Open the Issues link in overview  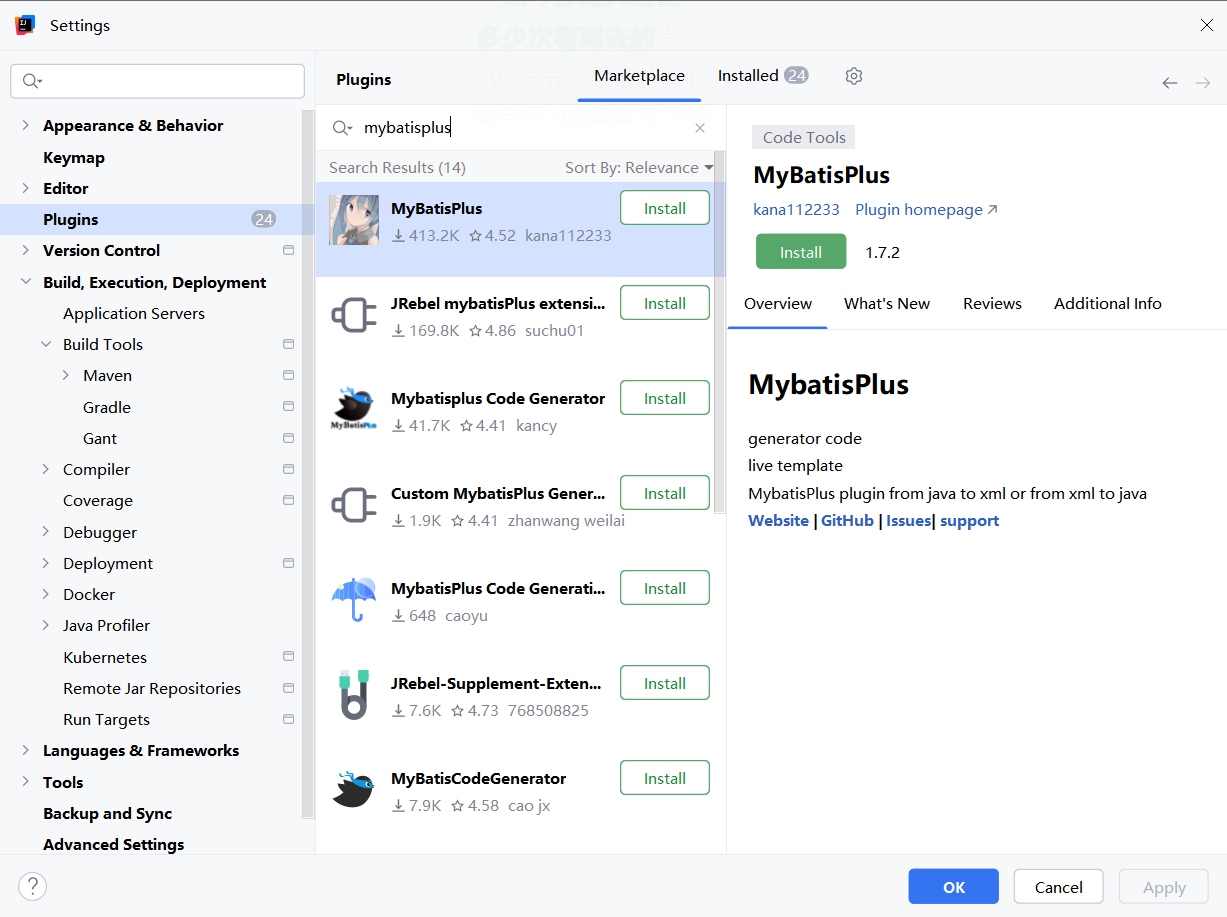pyautogui.click(x=909, y=521)
